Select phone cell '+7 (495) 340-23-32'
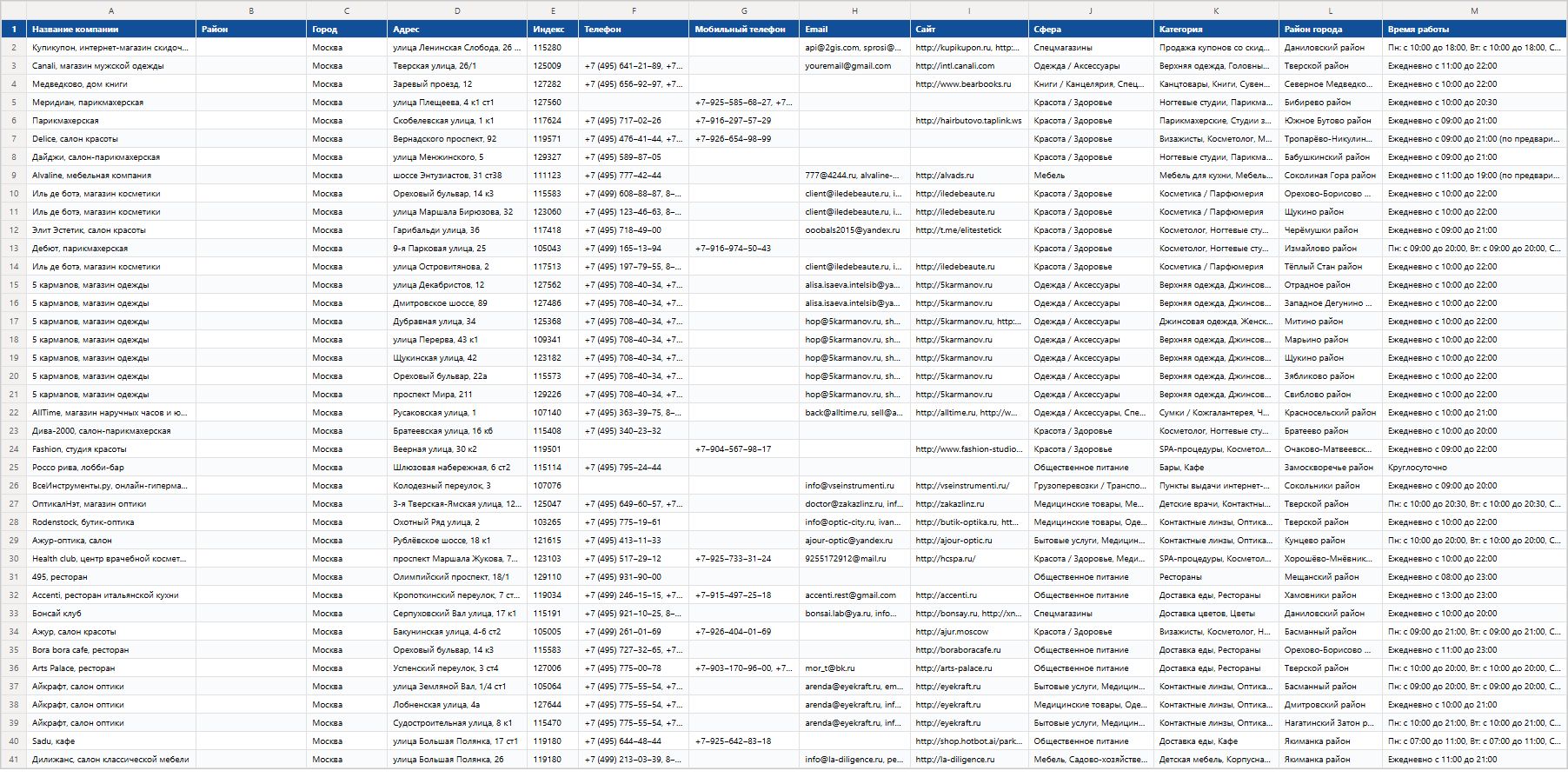1568x784 pixels. pyautogui.click(x=634, y=431)
